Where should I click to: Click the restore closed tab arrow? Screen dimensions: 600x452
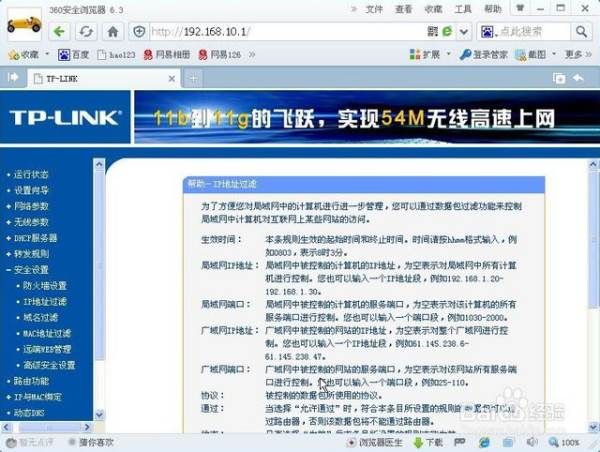(578, 78)
